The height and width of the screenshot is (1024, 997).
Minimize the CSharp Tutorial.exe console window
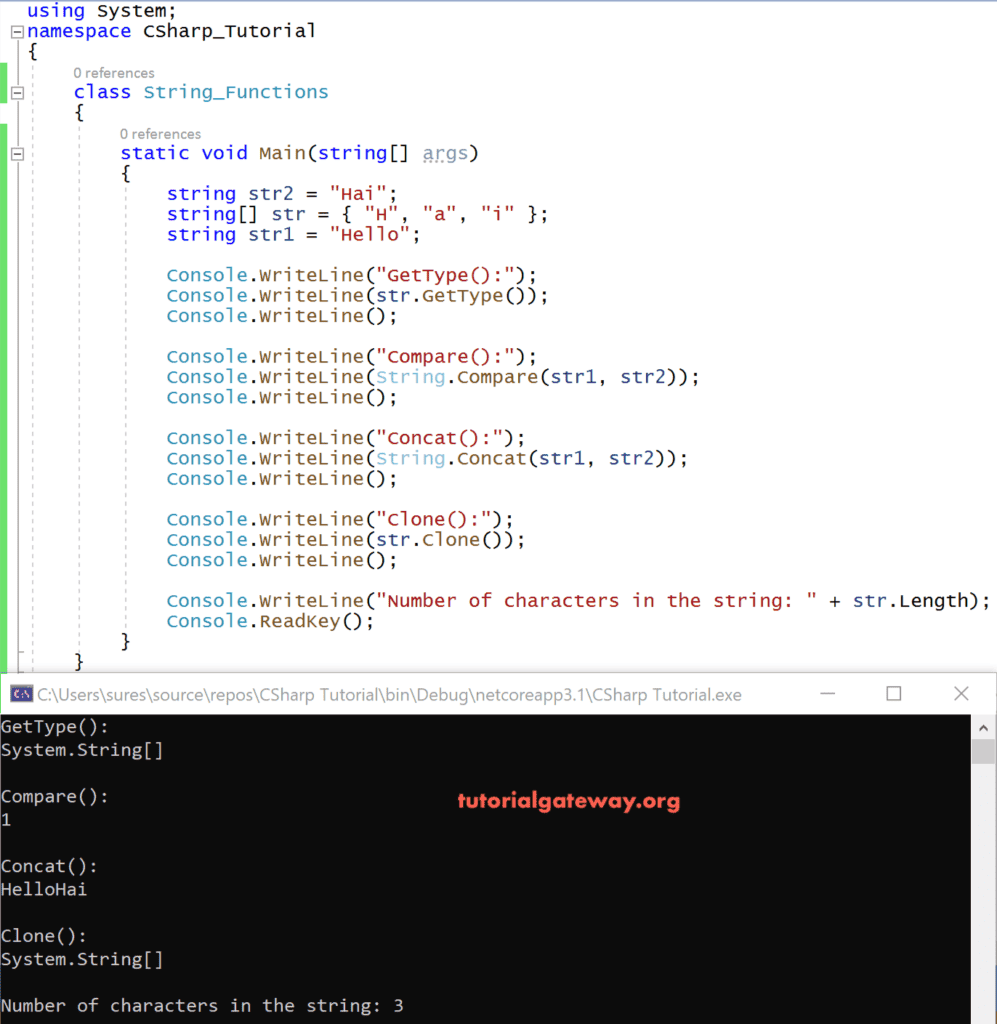point(828,694)
